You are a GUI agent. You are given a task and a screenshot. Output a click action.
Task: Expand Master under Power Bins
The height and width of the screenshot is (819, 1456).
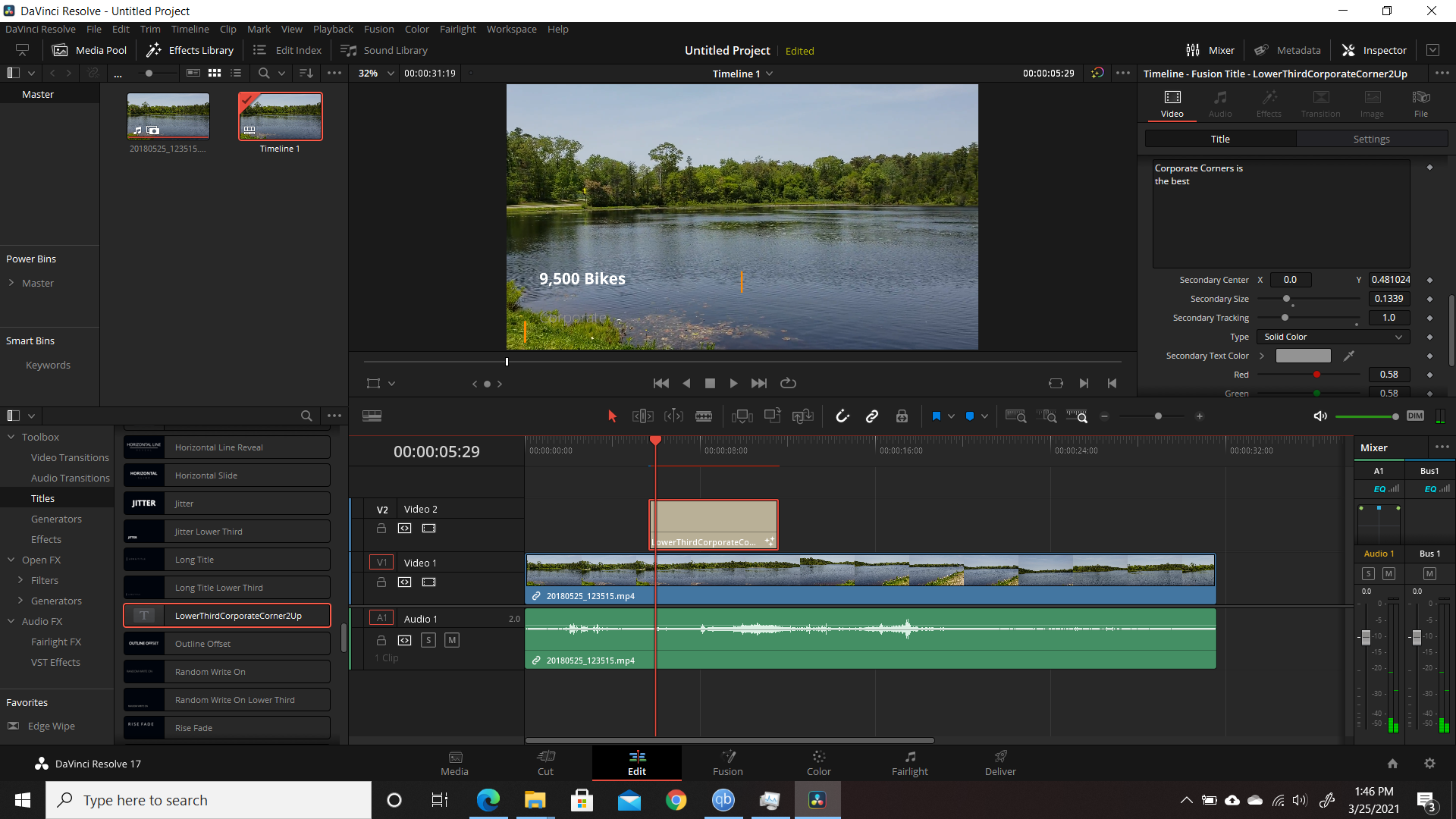[11, 283]
